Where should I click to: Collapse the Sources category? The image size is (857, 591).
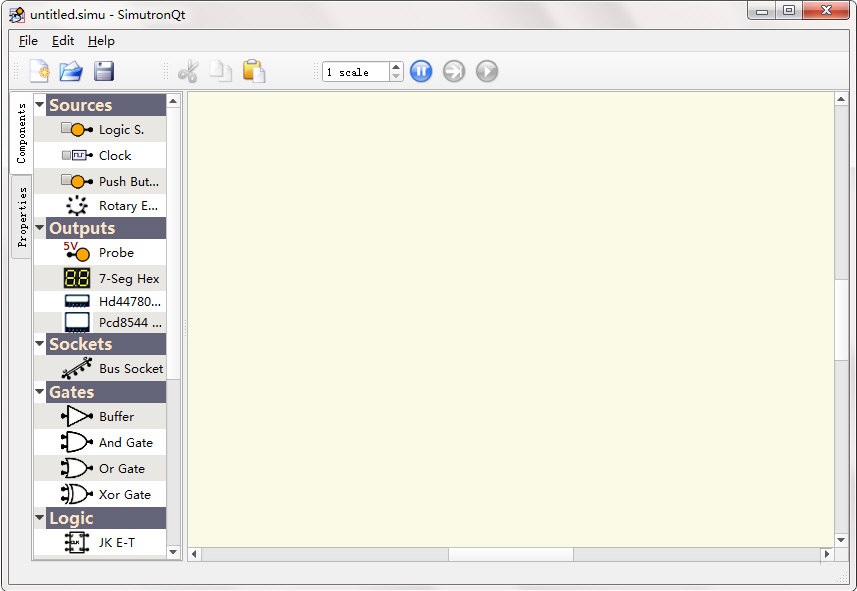click(38, 104)
